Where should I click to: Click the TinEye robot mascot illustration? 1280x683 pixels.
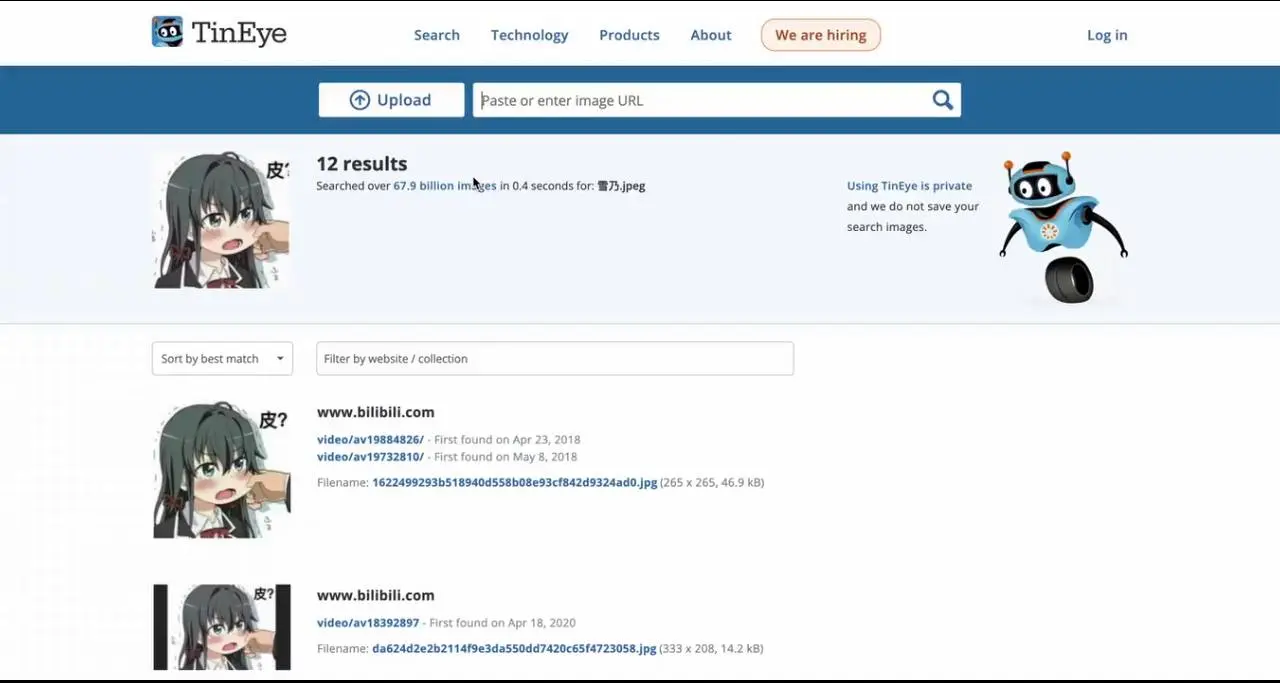tap(1063, 227)
